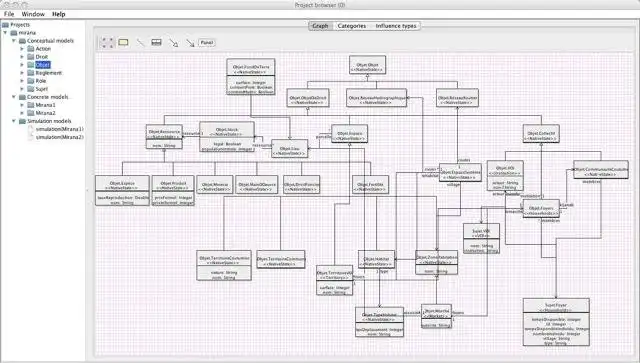This screenshot has width=640, height=363.
Task: Open the Help menu
Action: click(59, 14)
